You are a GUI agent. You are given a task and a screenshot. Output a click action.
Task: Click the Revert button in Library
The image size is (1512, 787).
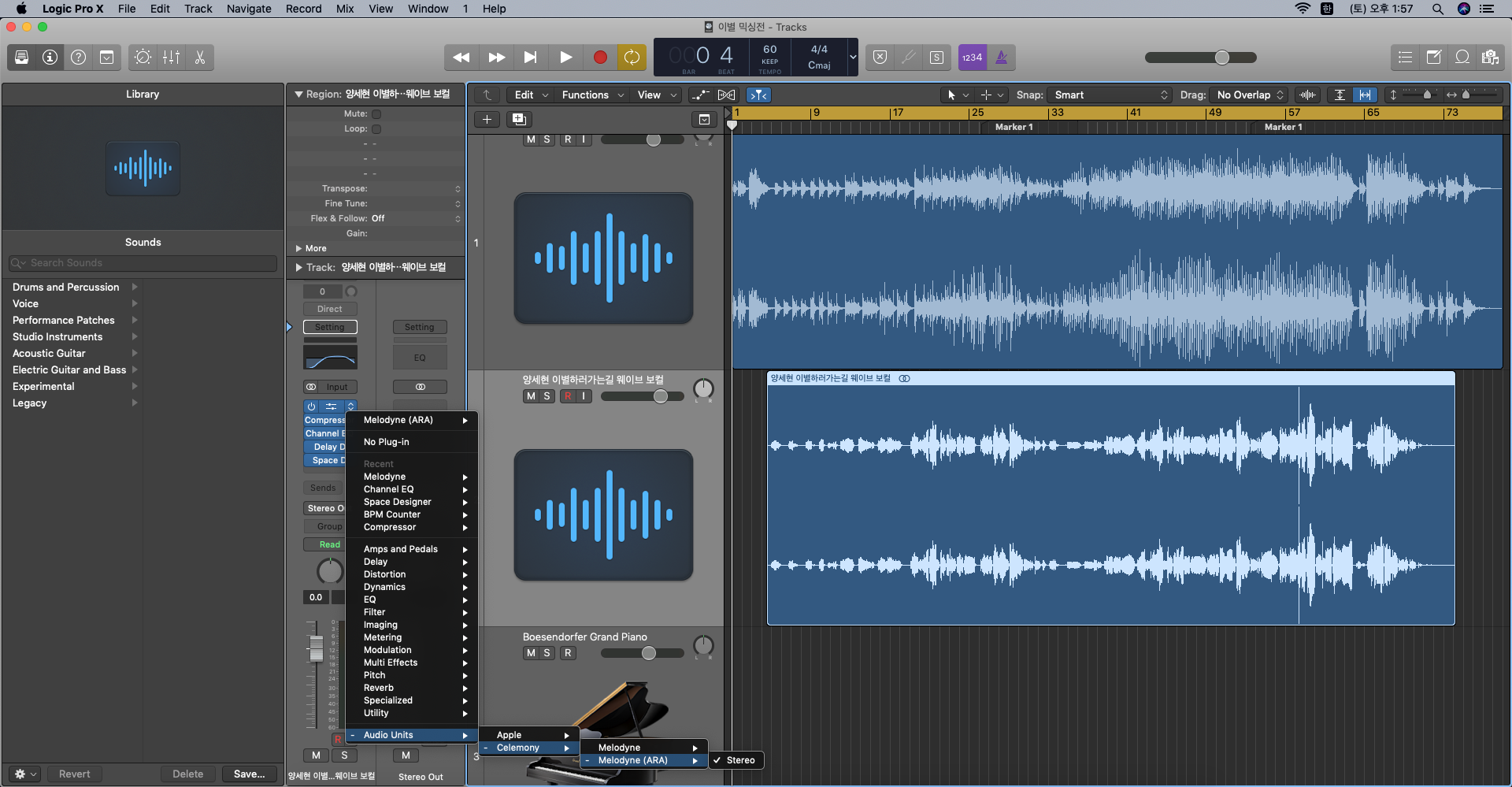click(x=75, y=774)
